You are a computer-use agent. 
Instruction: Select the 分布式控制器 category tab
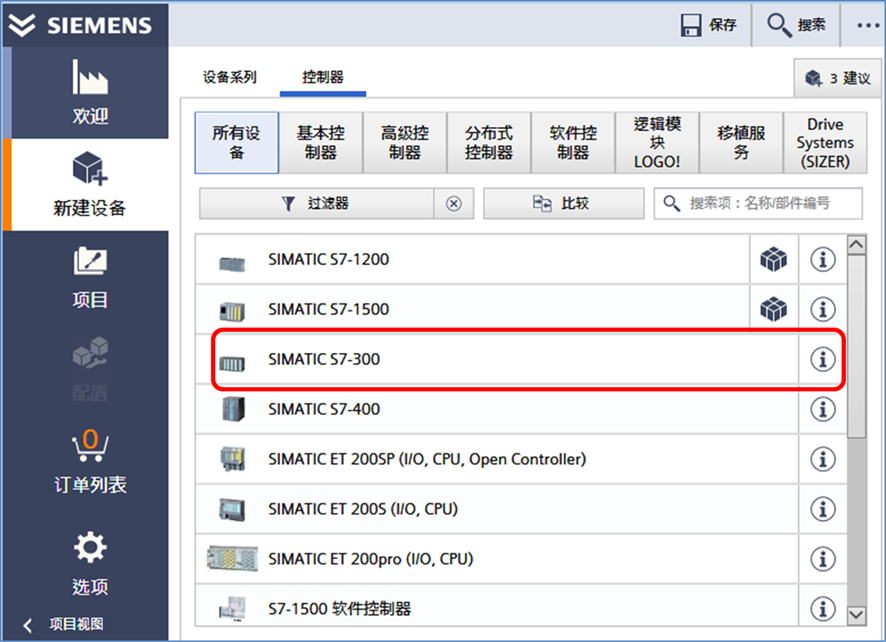click(489, 142)
